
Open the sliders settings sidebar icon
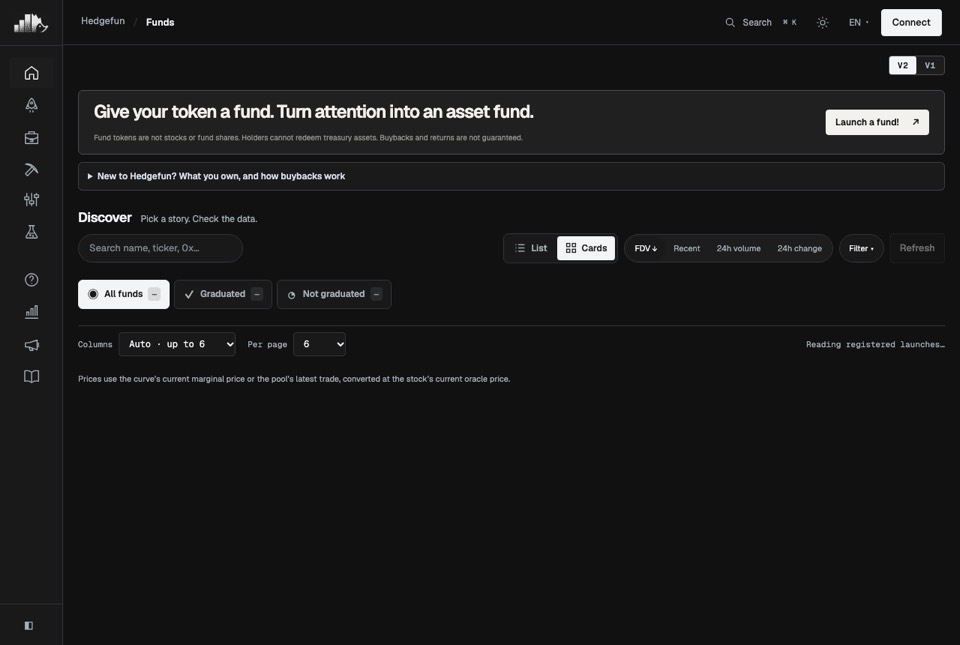[x=31, y=199]
